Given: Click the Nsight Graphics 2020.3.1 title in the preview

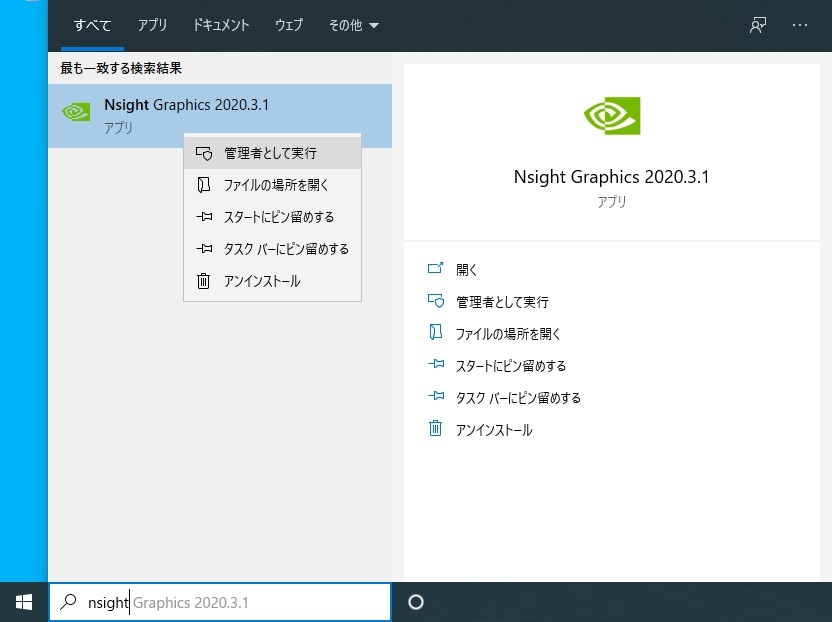Looking at the screenshot, I should pos(611,177).
